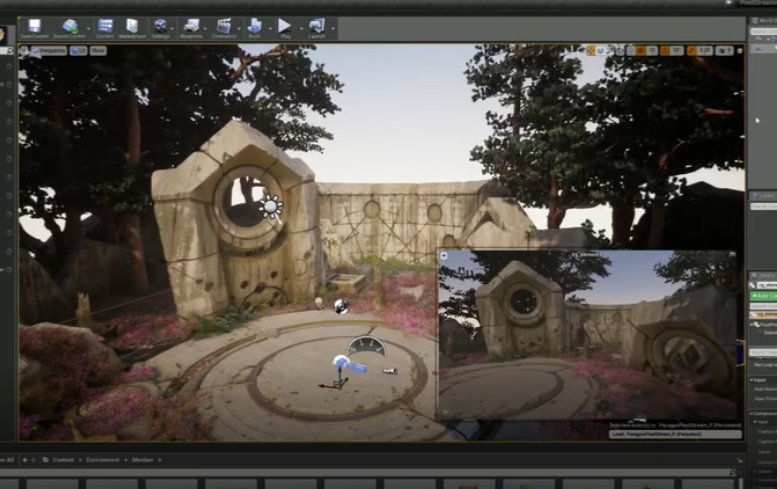Screen dimensions: 777x489
Task: Click the Level ParagonPixelStream_P button
Action: click(x=675, y=434)
